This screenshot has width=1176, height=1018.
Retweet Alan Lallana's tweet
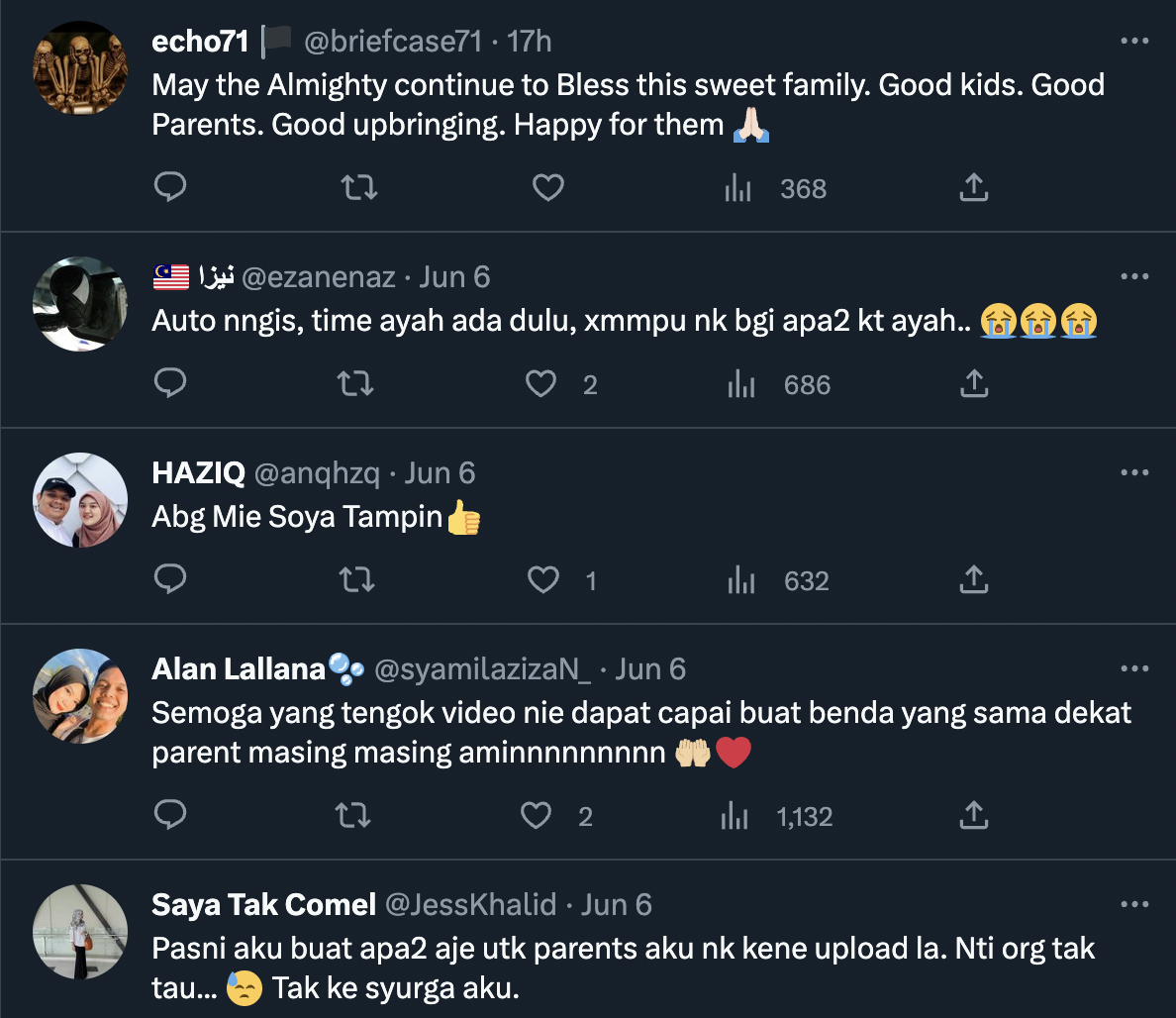pos(353,815)
